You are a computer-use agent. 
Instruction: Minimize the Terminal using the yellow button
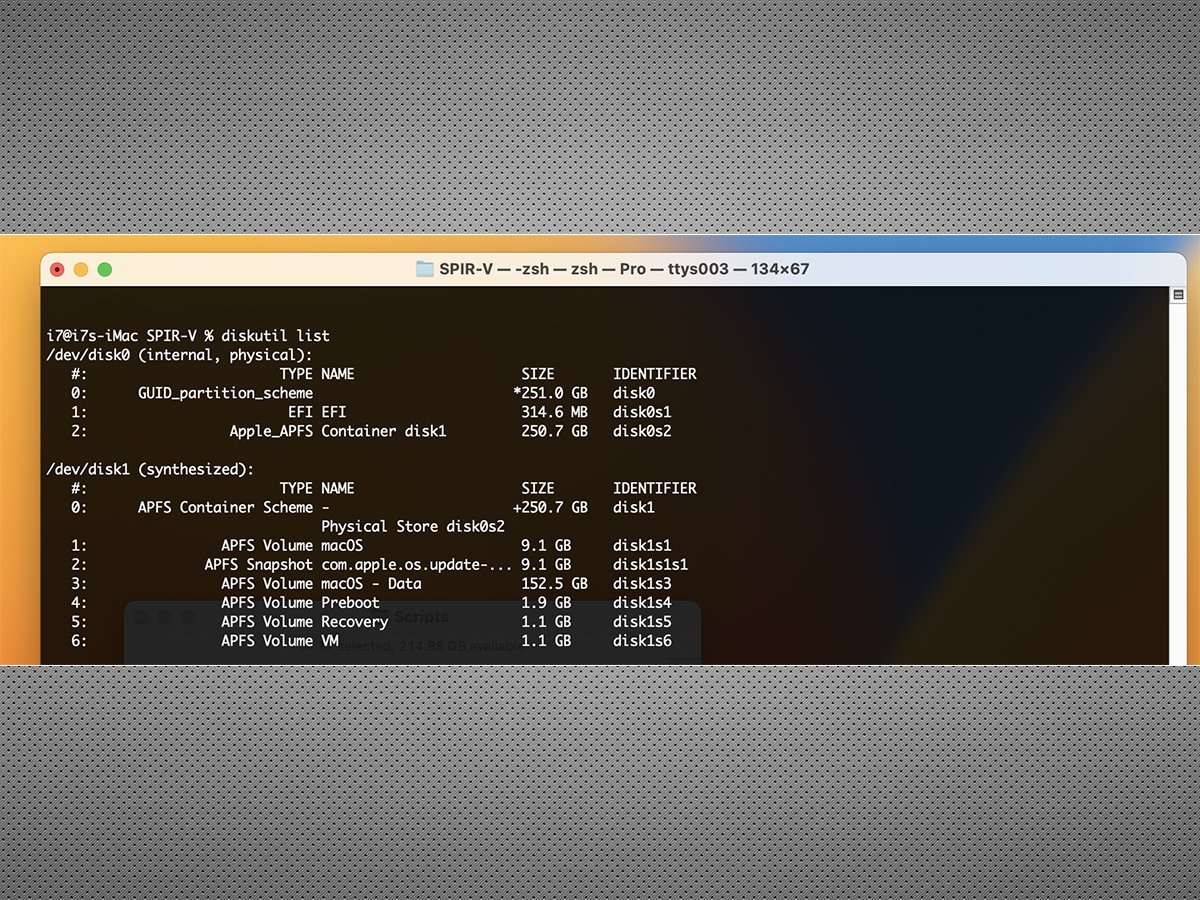81,269
